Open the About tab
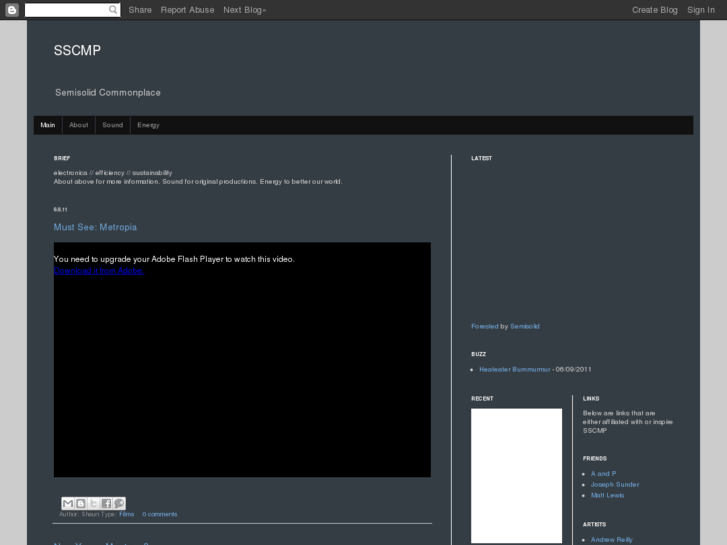The width and height of the screenshot is (727, 545). tap(78, 125)
